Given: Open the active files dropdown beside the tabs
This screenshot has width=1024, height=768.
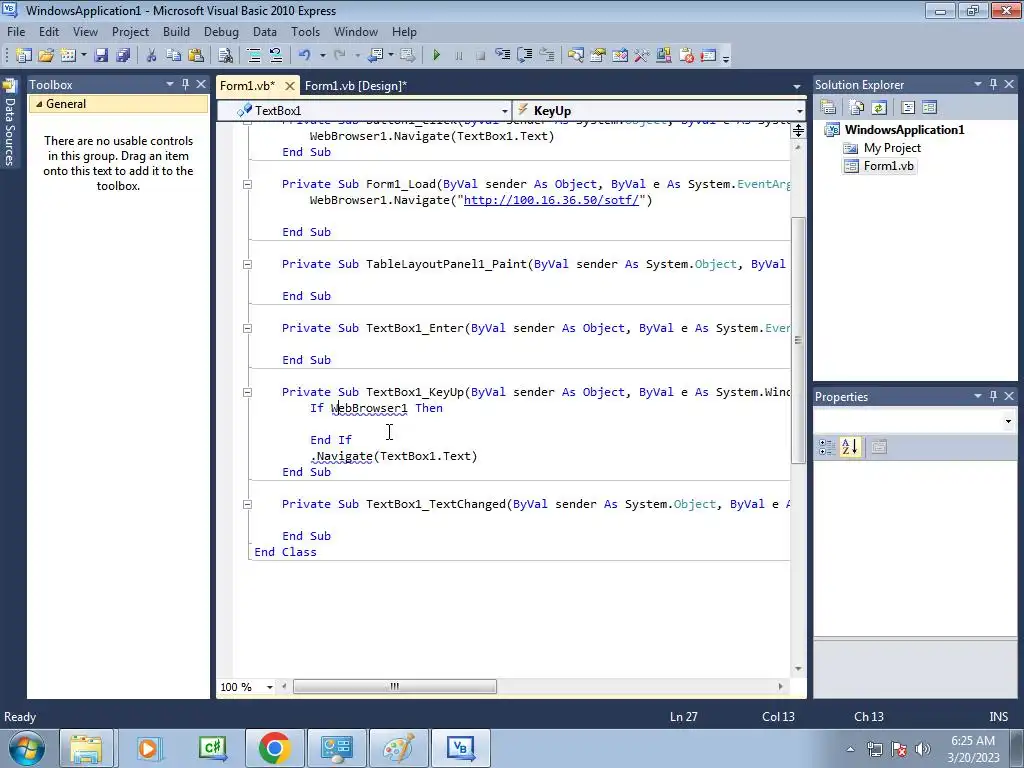Looking at the screenshot, I should click(797, 86).
